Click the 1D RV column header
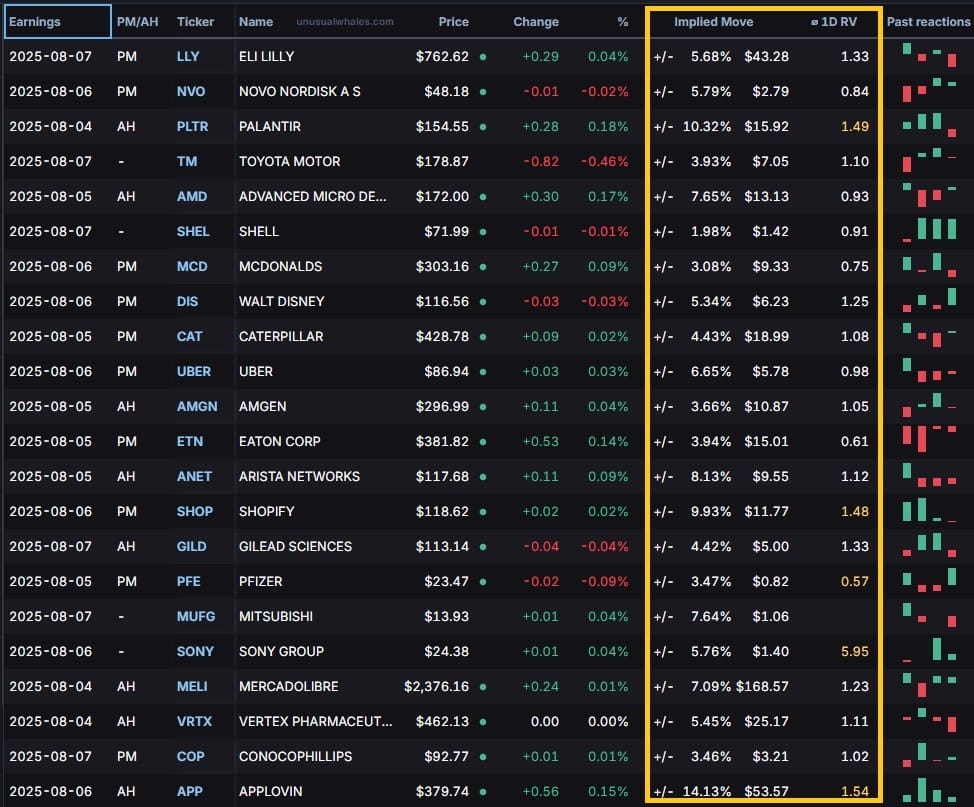This screenshot has width=974, height=807. (x=834, y=22)
